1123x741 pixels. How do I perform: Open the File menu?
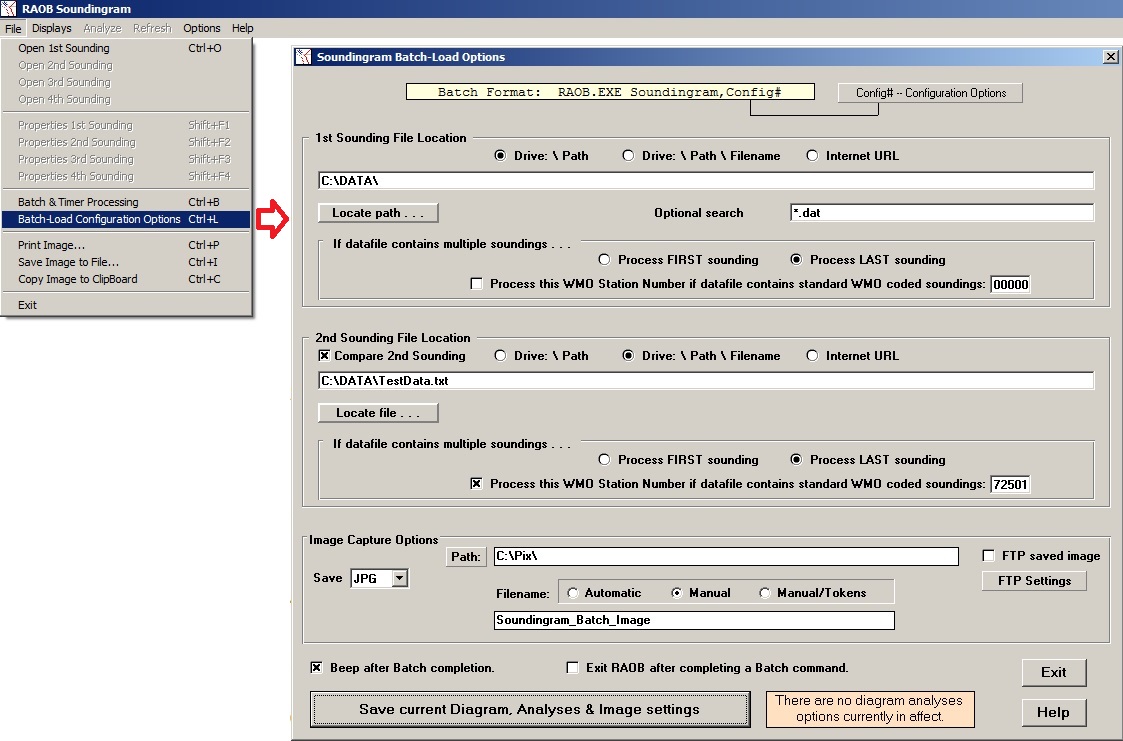tap(13, 28)
